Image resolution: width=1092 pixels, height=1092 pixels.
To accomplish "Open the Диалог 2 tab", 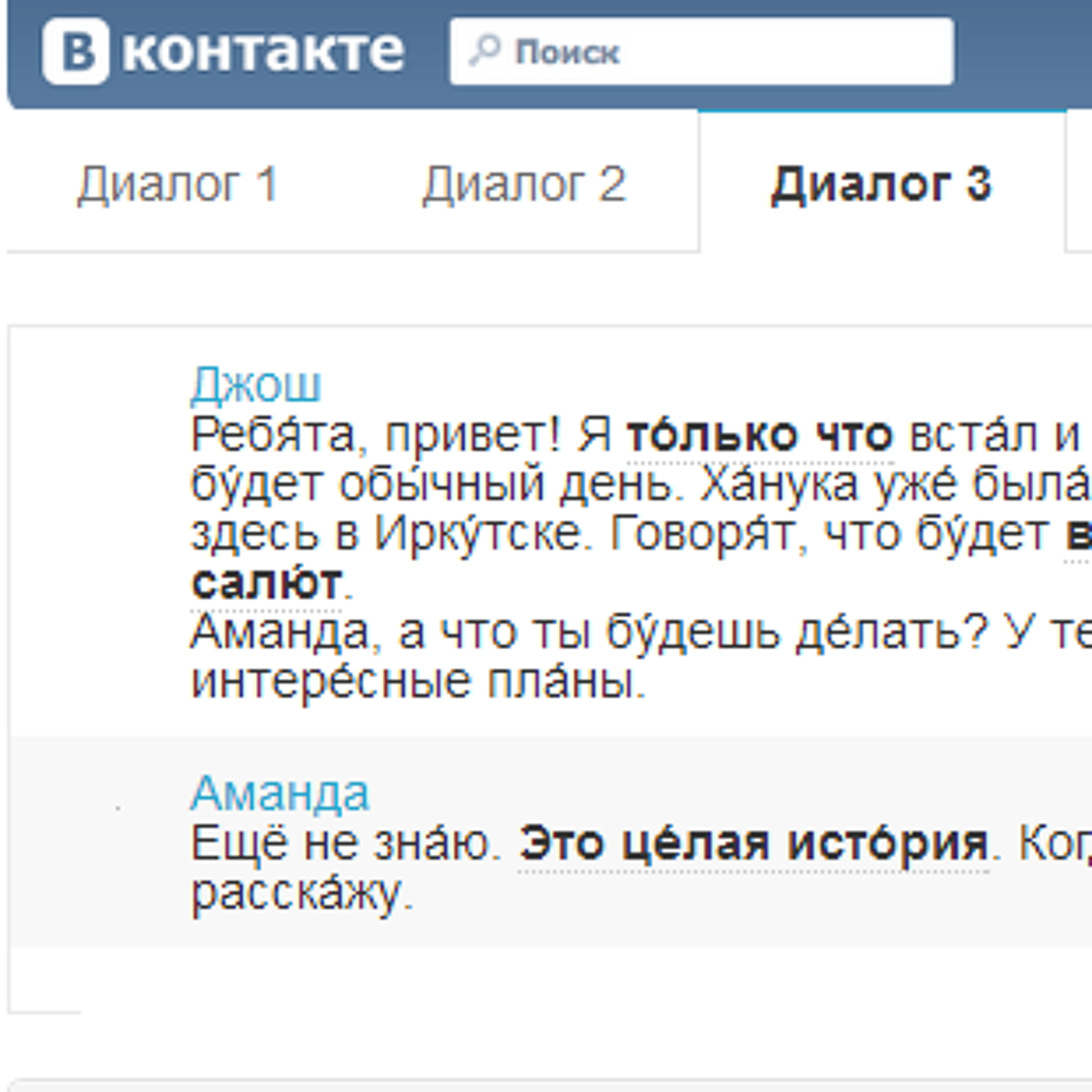I will [525, 184].
